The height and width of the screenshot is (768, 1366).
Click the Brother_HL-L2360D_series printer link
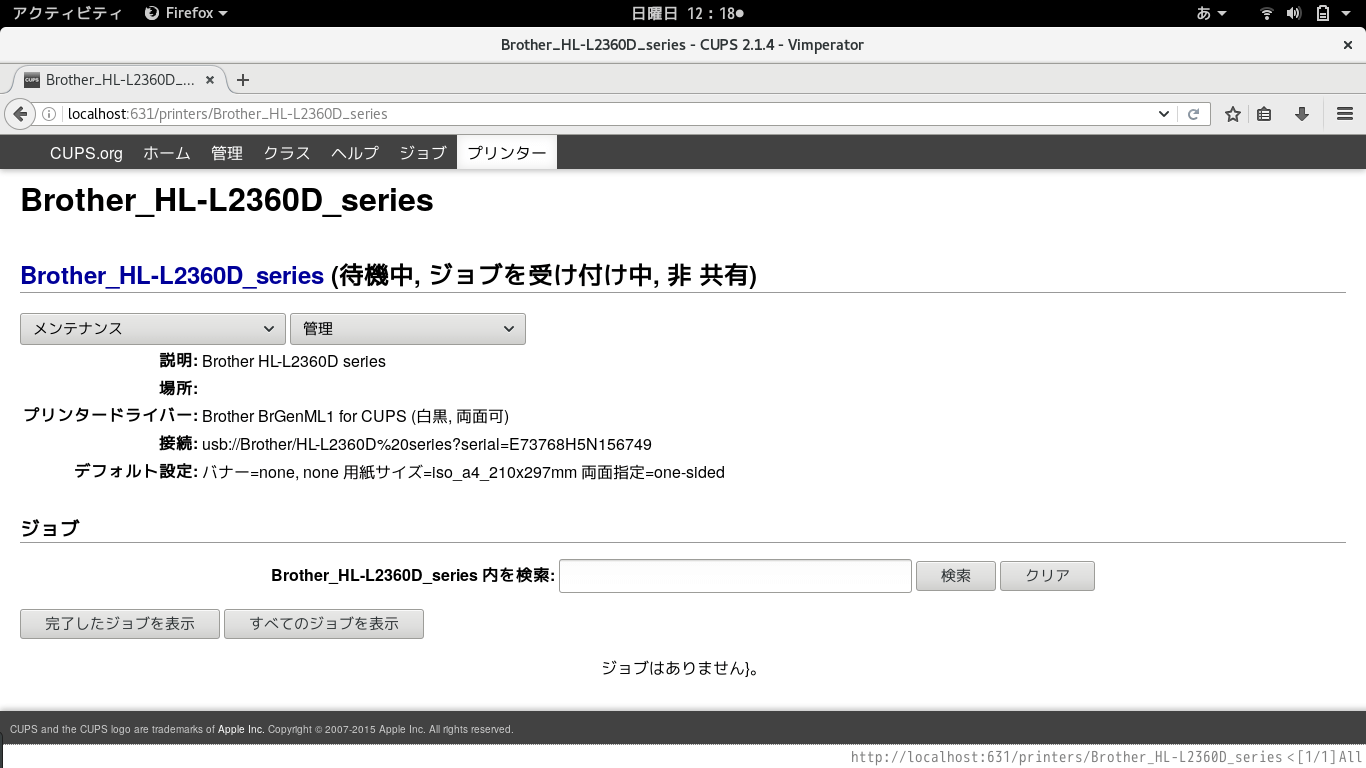[172, 276]
